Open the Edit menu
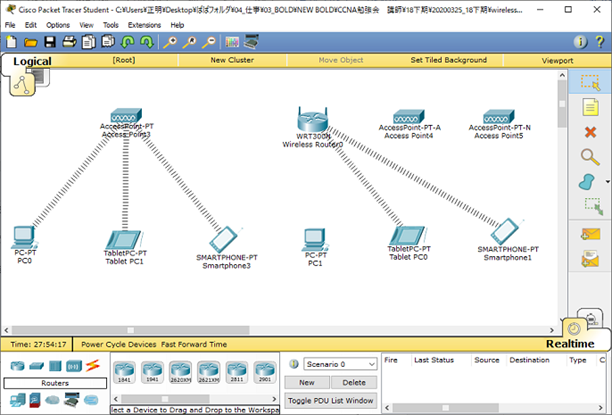Image resolution: width=612 pixels, height=415 pixels. tap(31, 25)
